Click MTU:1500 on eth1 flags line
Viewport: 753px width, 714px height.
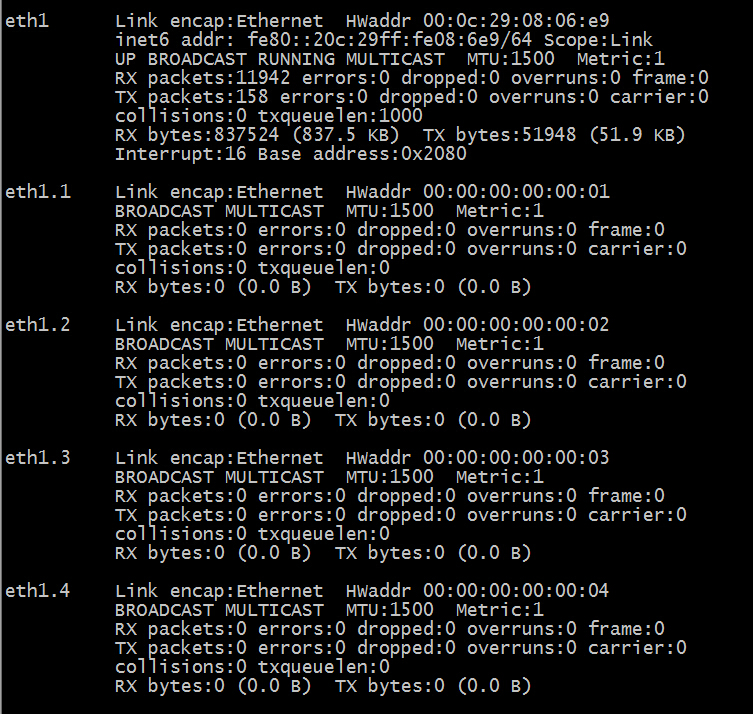(x=510, y=60)
